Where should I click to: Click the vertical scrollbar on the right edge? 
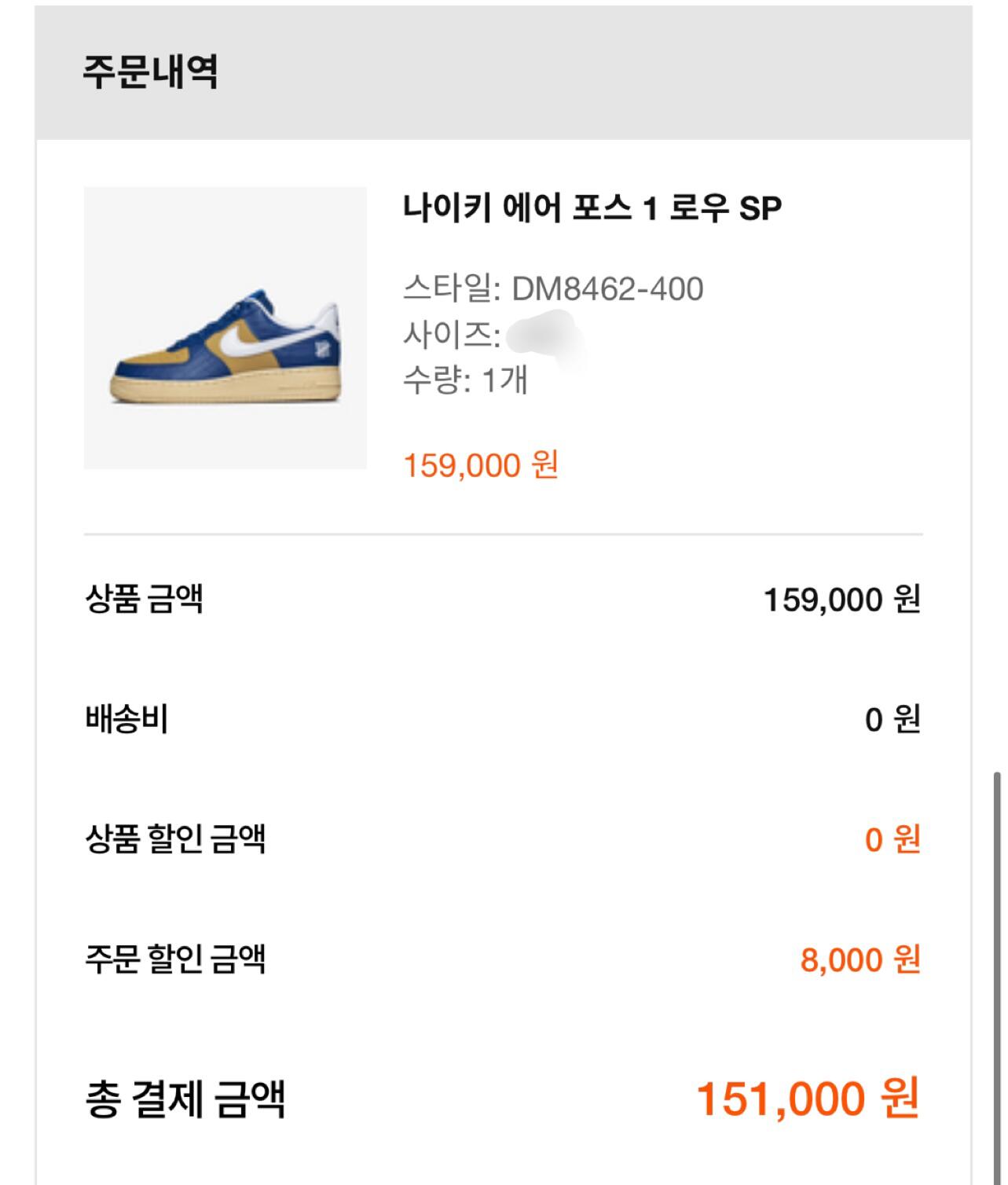pyautogui.click(x=997, y=974)
